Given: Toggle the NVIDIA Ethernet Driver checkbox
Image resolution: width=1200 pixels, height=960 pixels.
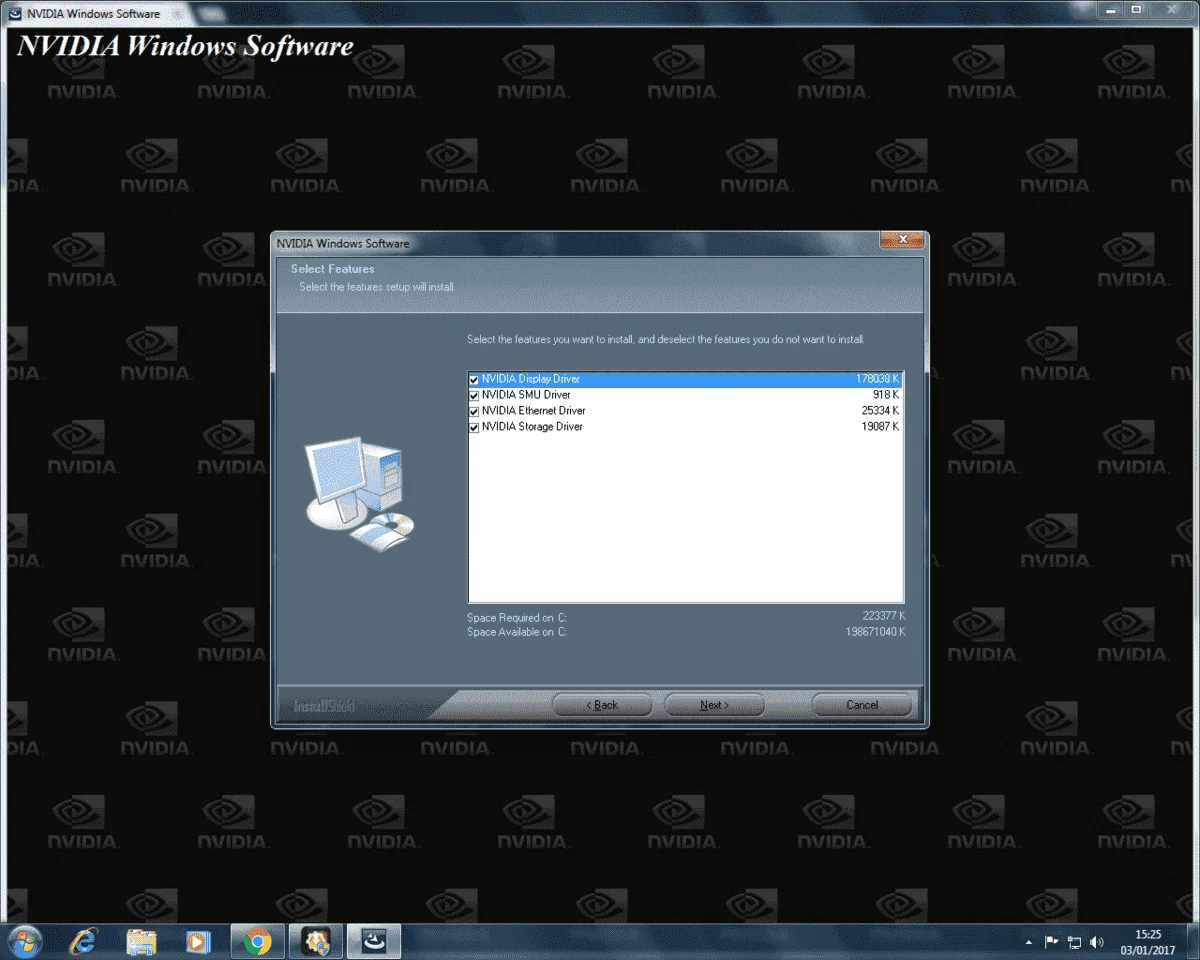Looking at the screenshot, I should tap(474, 412).
